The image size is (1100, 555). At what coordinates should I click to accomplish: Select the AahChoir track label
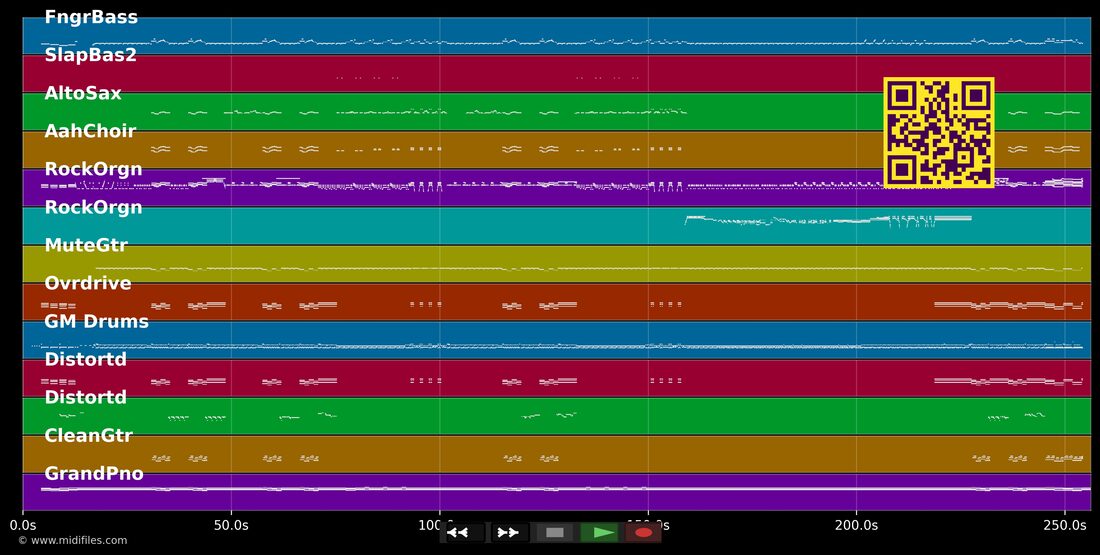point(90,131)
